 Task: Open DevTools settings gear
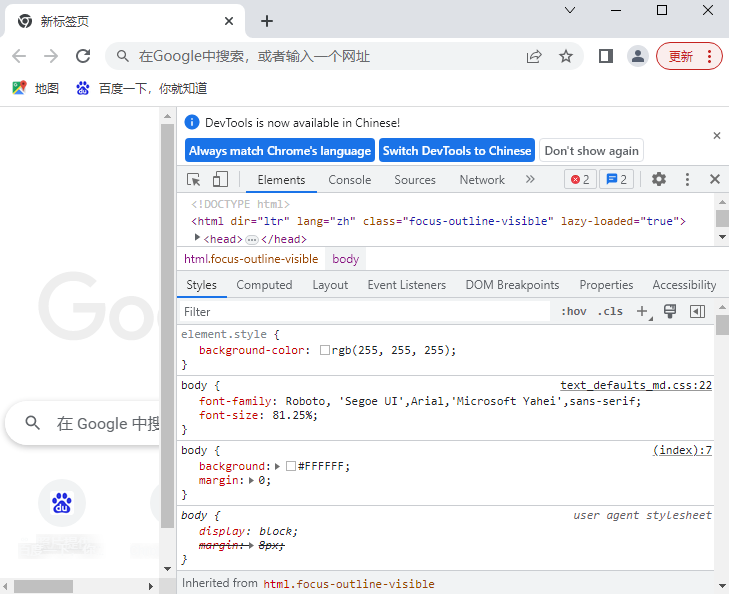[658, 179]
